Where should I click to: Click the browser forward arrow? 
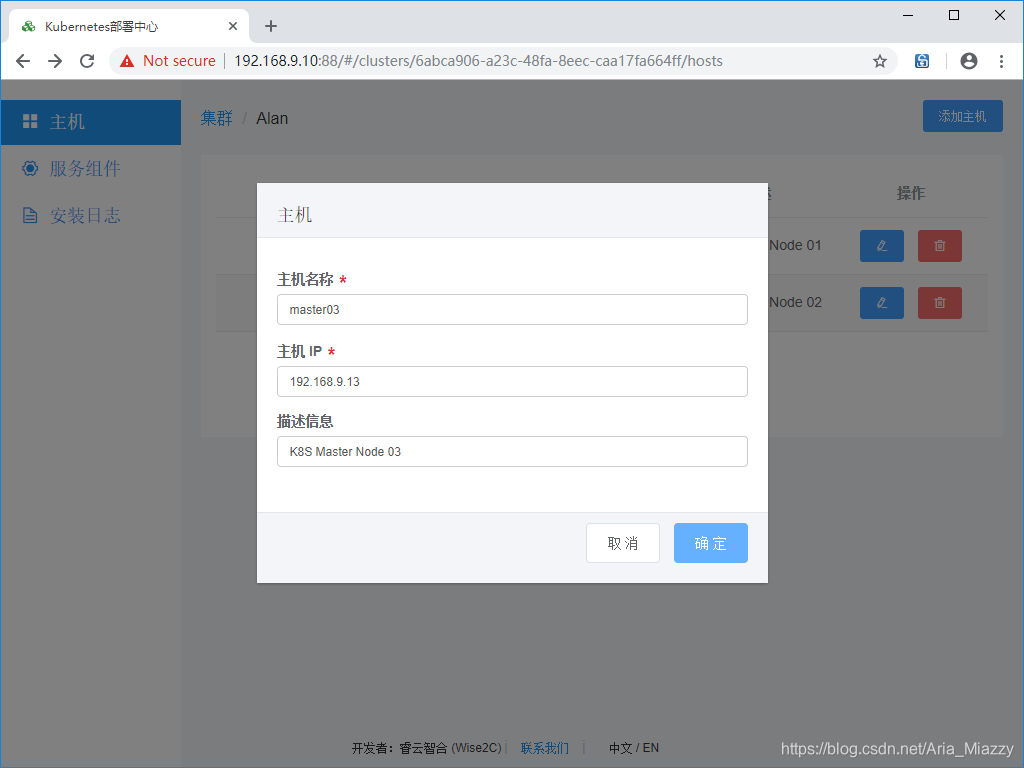tap(55, 61)
